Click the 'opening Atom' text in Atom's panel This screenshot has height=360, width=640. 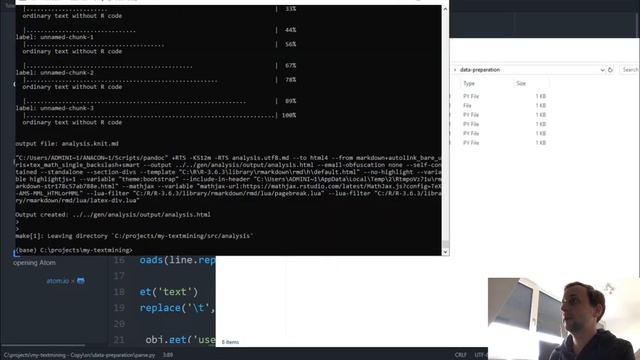coord(34,263)
